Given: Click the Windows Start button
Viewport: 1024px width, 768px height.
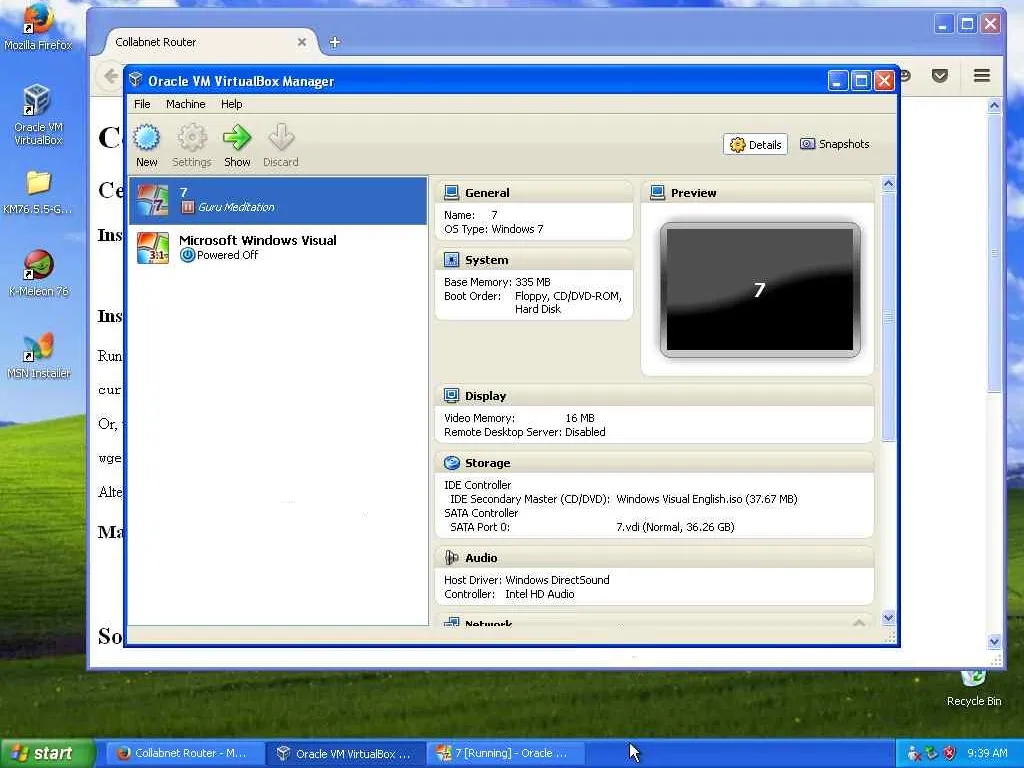Looking at the screenshot, I should coord(47,753).
